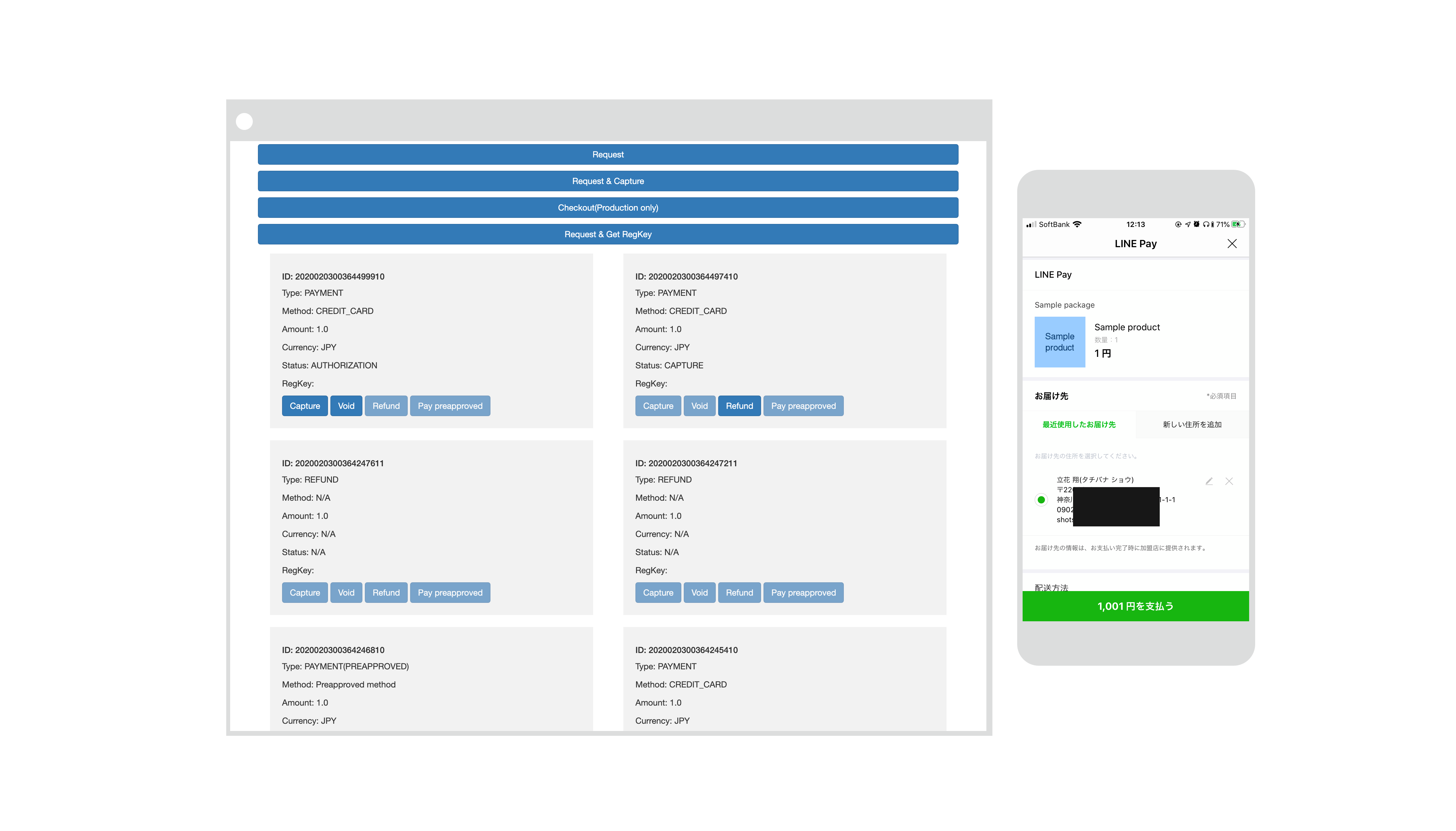Viewport: 1456px width, 831px height.
Task: Switch to 最近使用したお届け先 tab
Action: click(1078, 425)
